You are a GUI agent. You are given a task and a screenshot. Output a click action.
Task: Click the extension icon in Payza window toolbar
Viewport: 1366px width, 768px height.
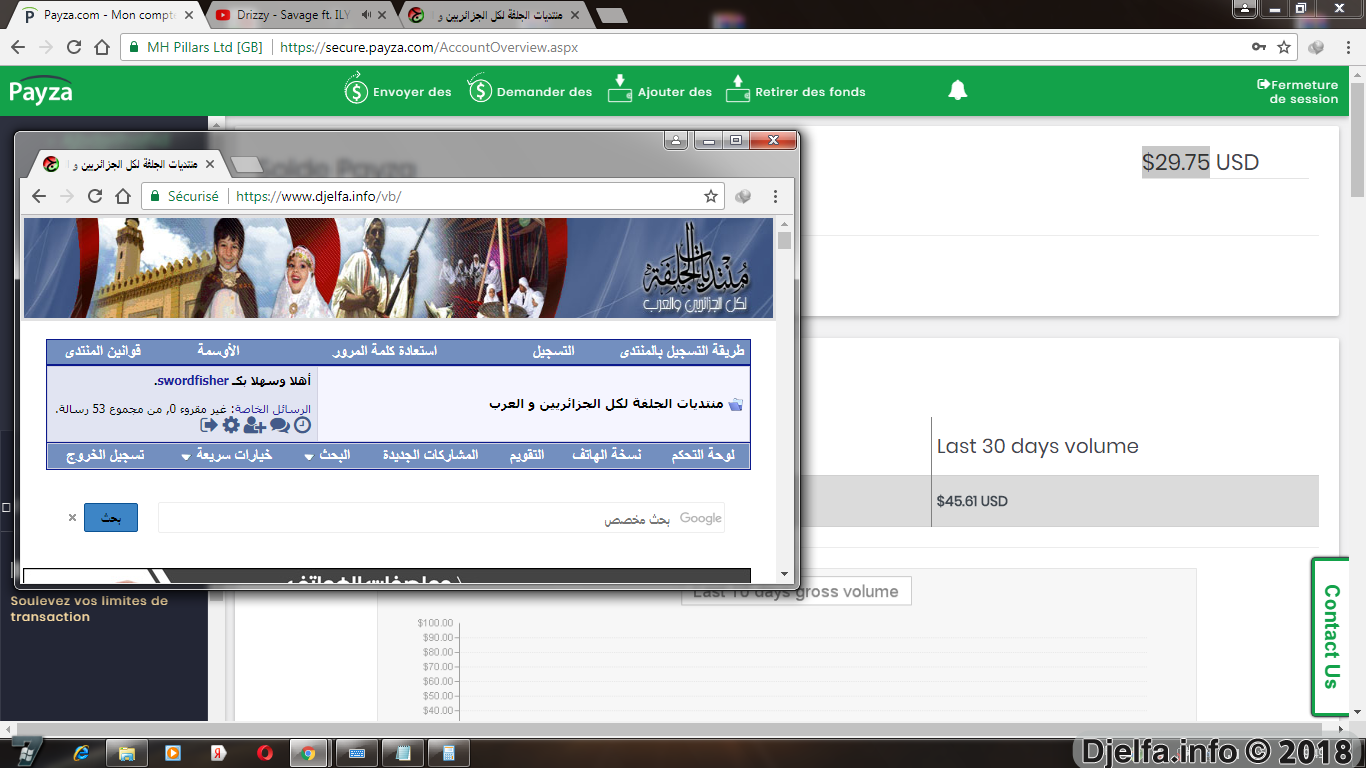1316,47
